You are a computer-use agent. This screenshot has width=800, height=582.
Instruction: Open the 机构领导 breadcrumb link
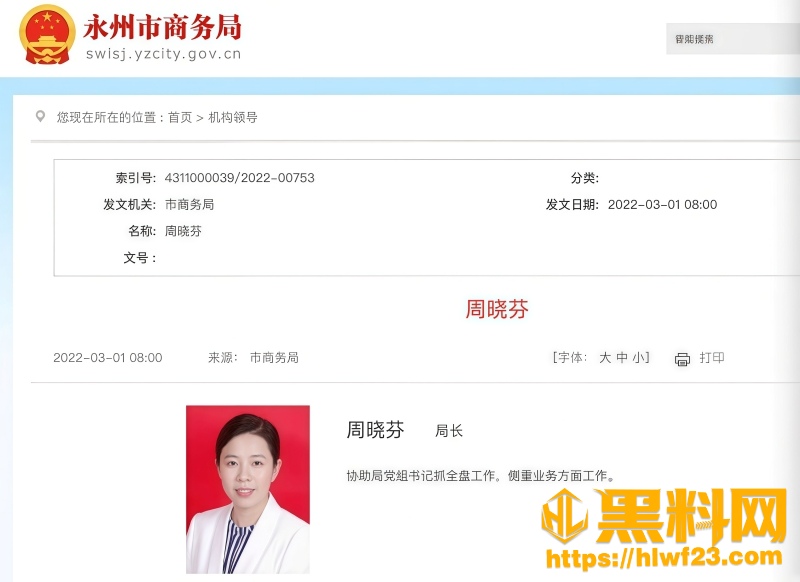point(233,117)
